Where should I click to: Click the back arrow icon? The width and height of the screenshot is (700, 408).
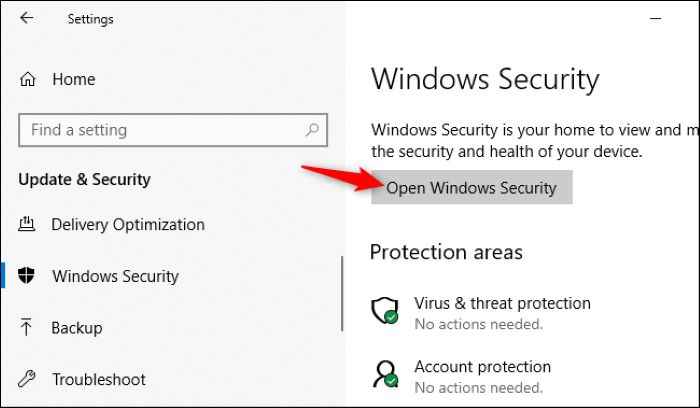coord(26,18)
